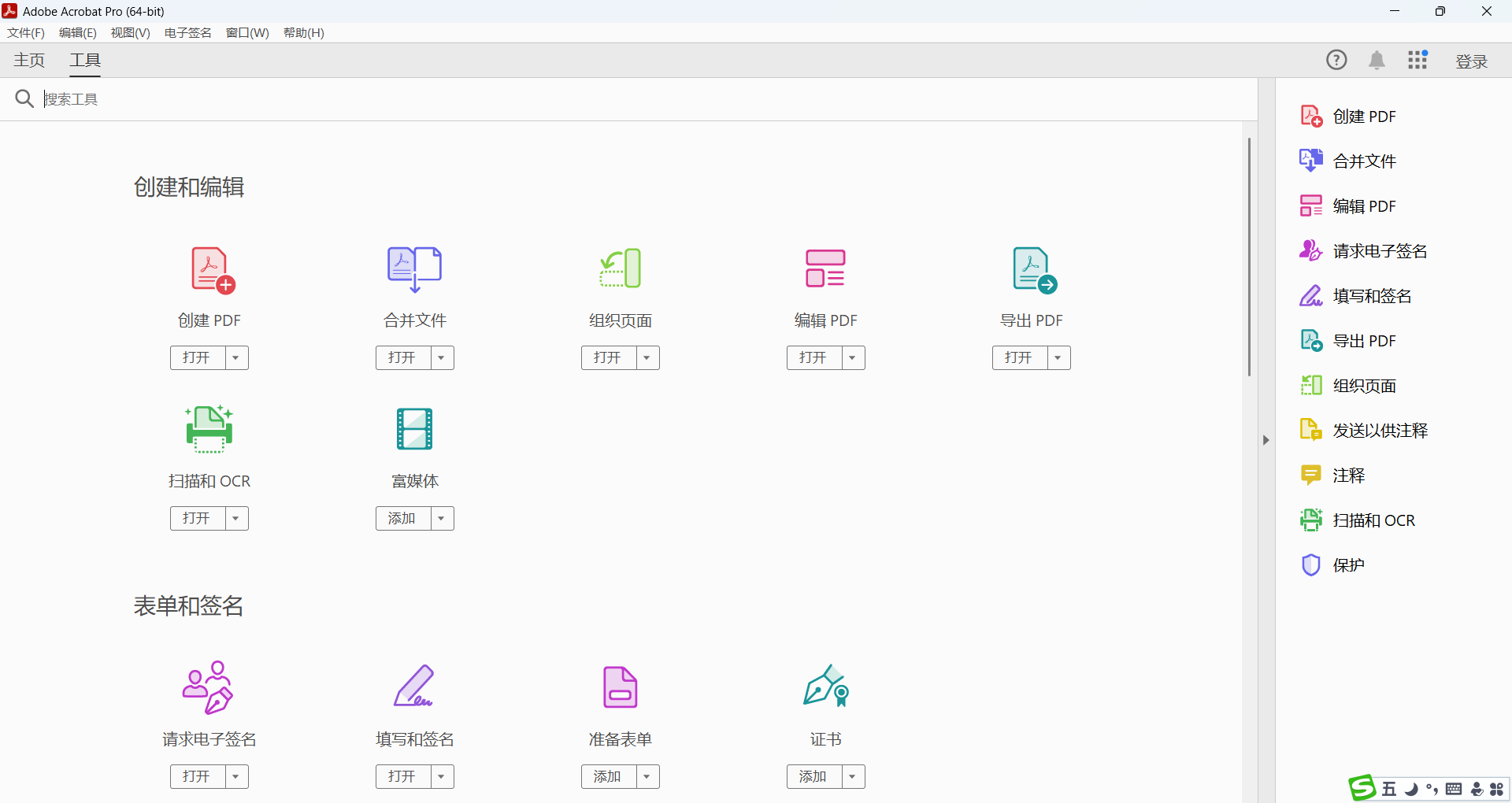
Task: Select the Scan and OCR (扫描和 OCR) icon
Action: tap(209, 429)
